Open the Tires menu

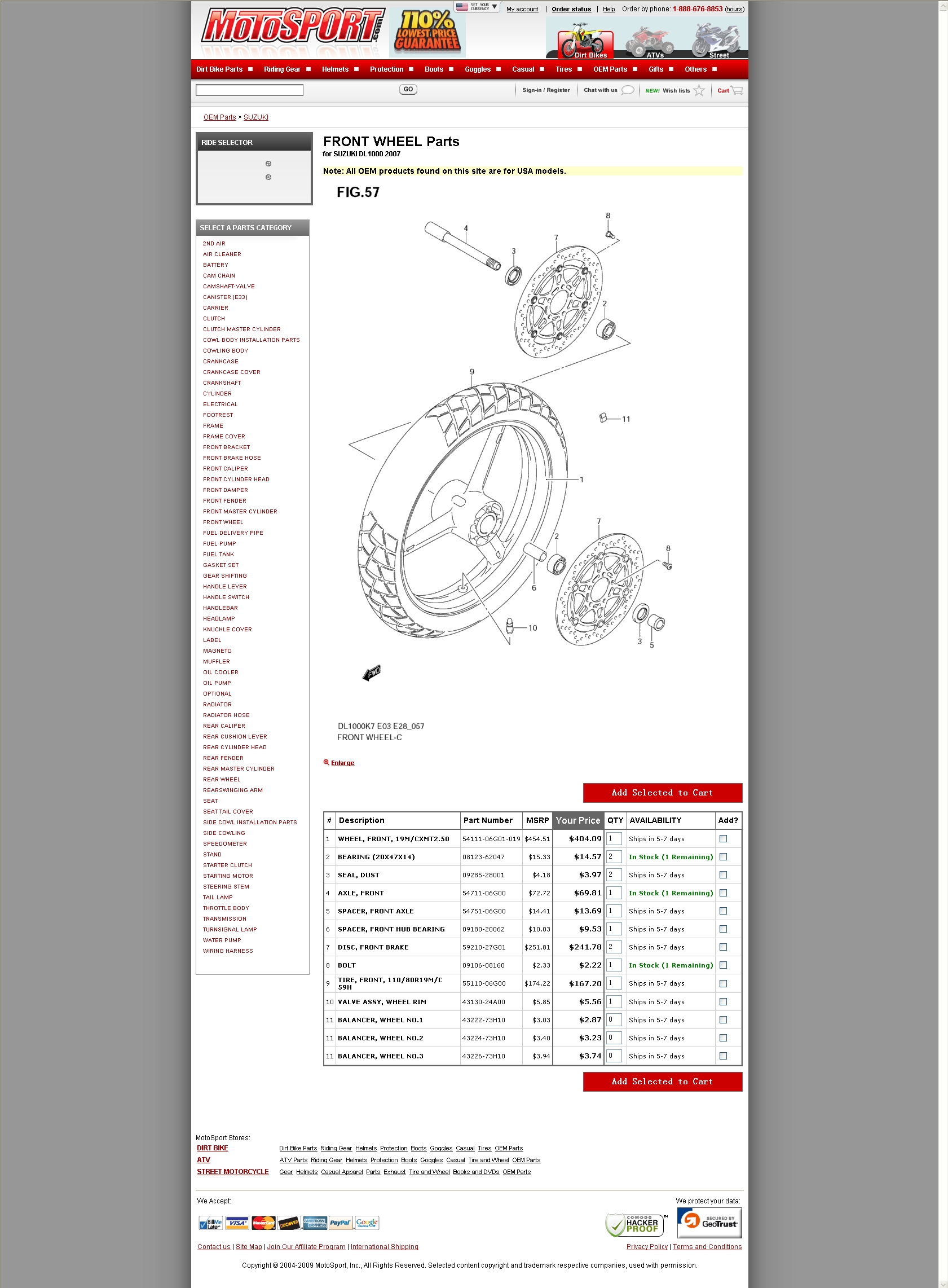coord(563,69)
